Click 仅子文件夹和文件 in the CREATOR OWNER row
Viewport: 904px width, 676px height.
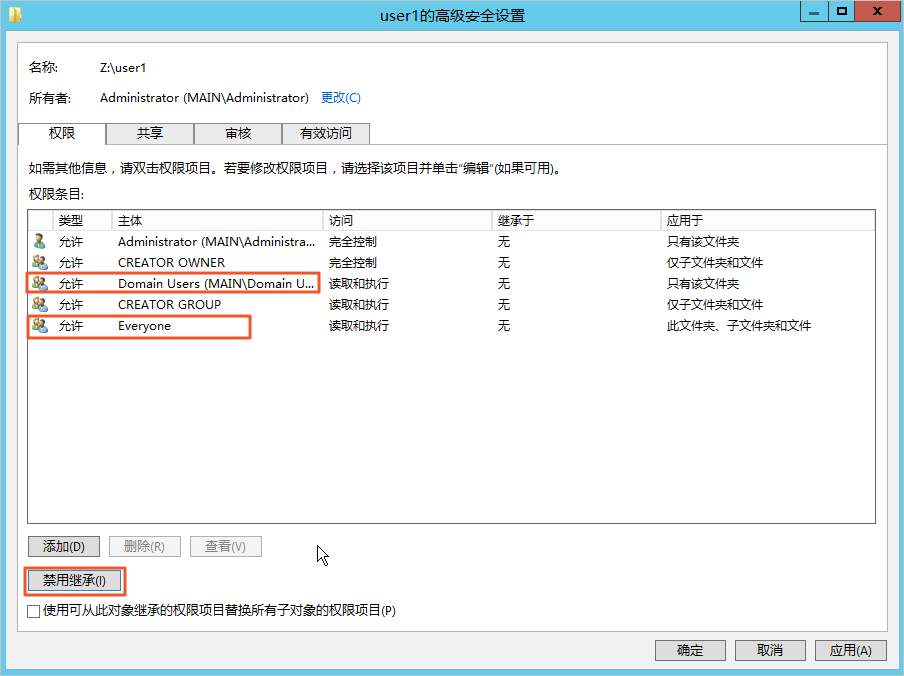pyautogui.click(x=715, y=262)
